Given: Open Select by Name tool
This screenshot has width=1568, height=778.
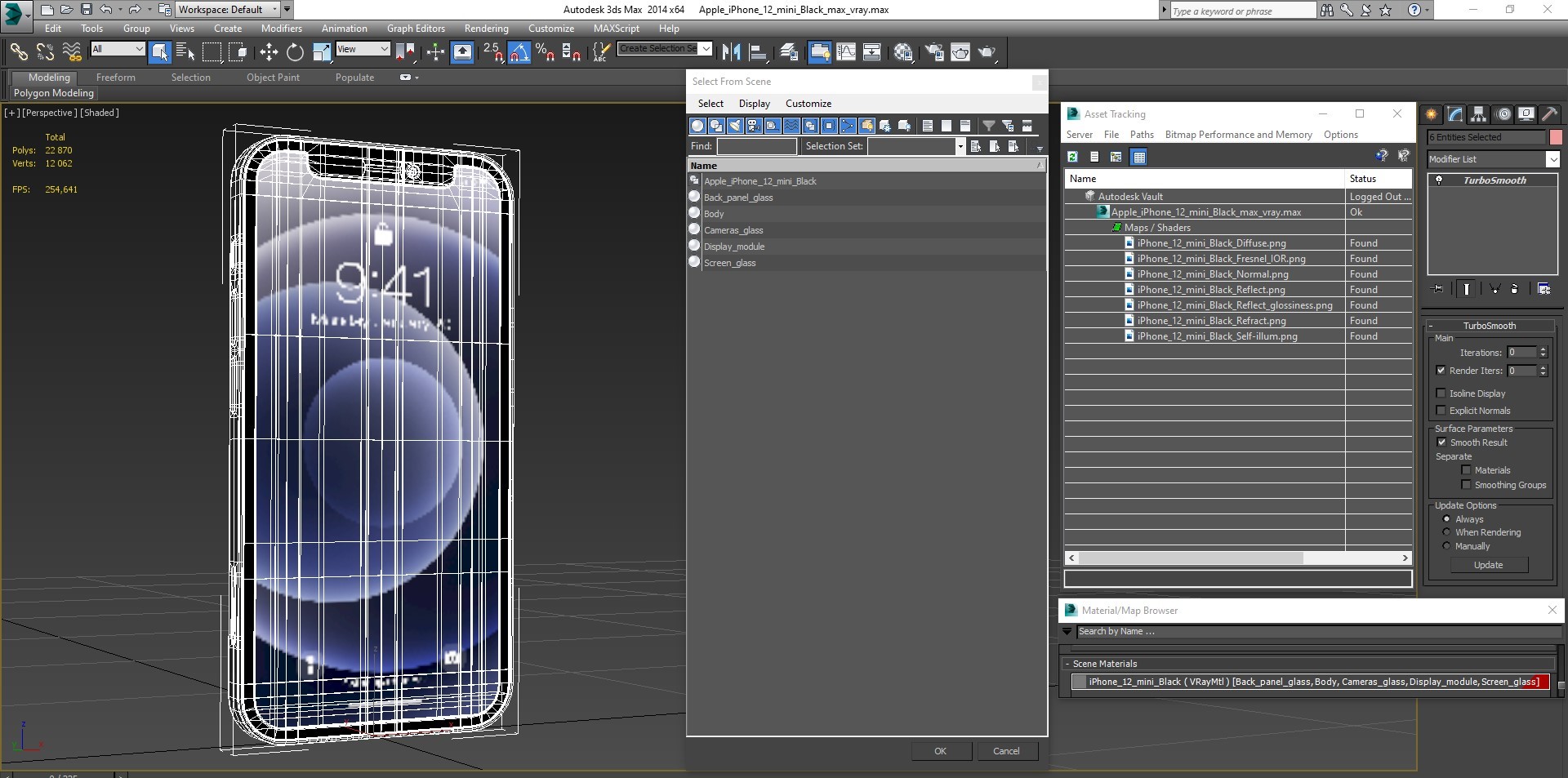Looking at the screenshot, I should point(185,52).
